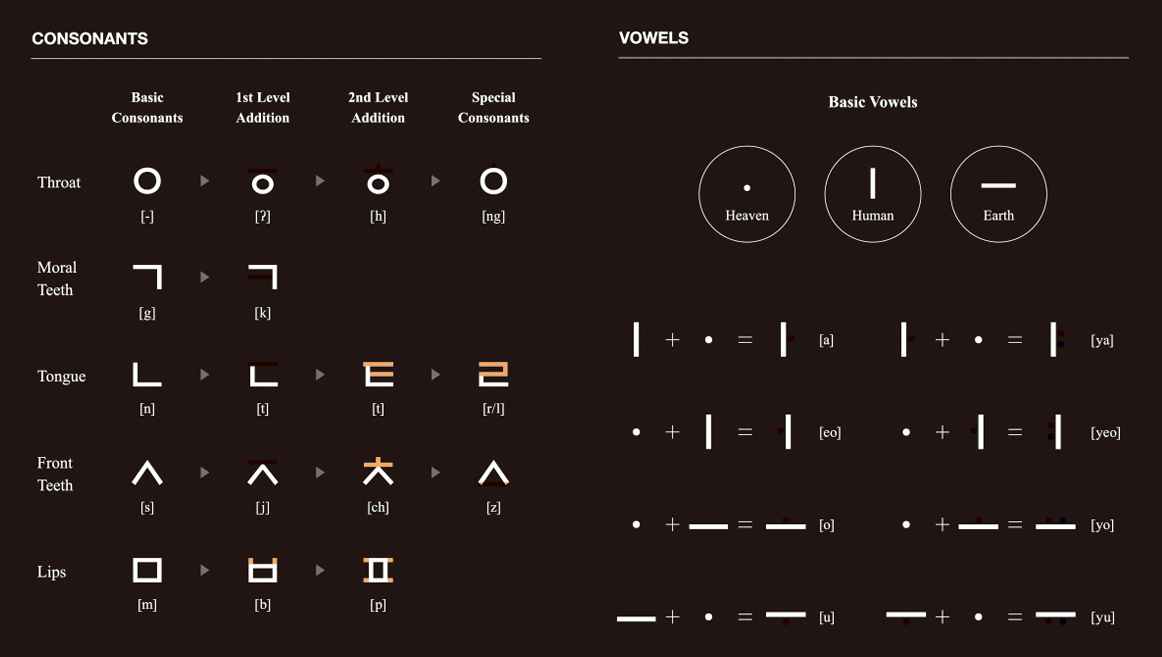1162x657 pixels.
Task: Click the Front Teeth row label
Action: (x=55, y=474)
